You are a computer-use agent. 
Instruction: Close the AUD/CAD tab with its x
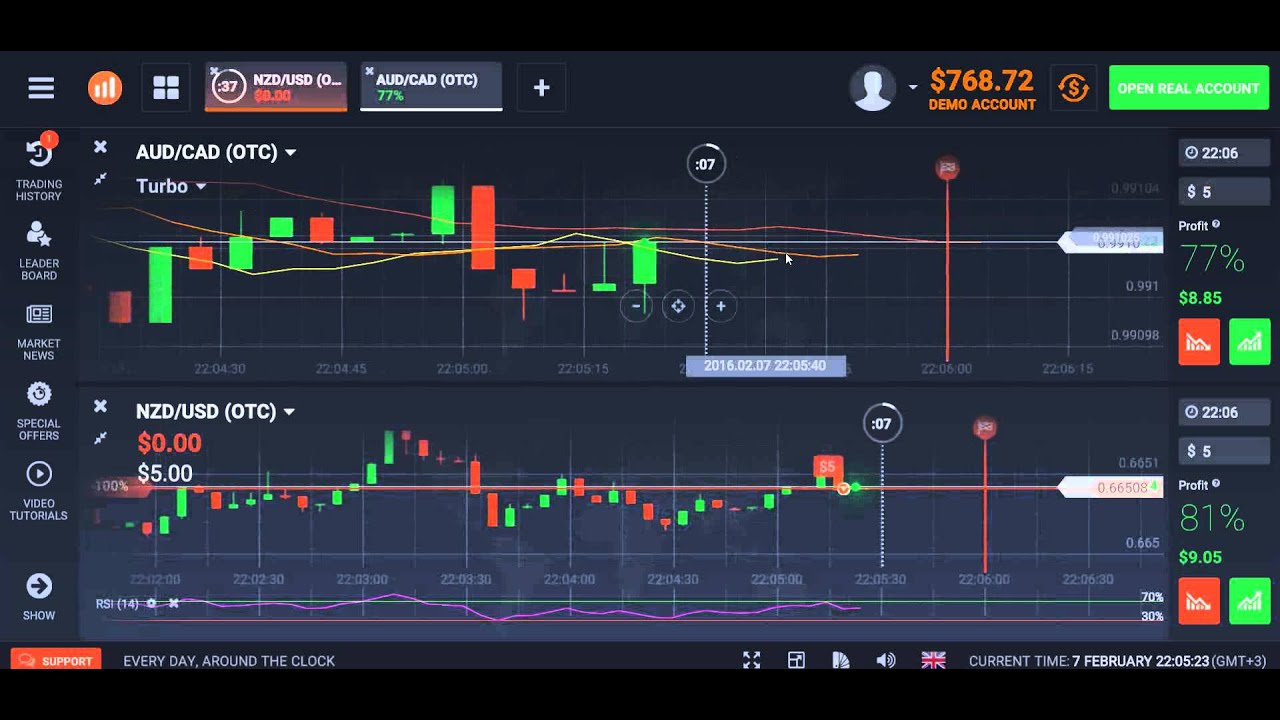click(x=369, y=71)
